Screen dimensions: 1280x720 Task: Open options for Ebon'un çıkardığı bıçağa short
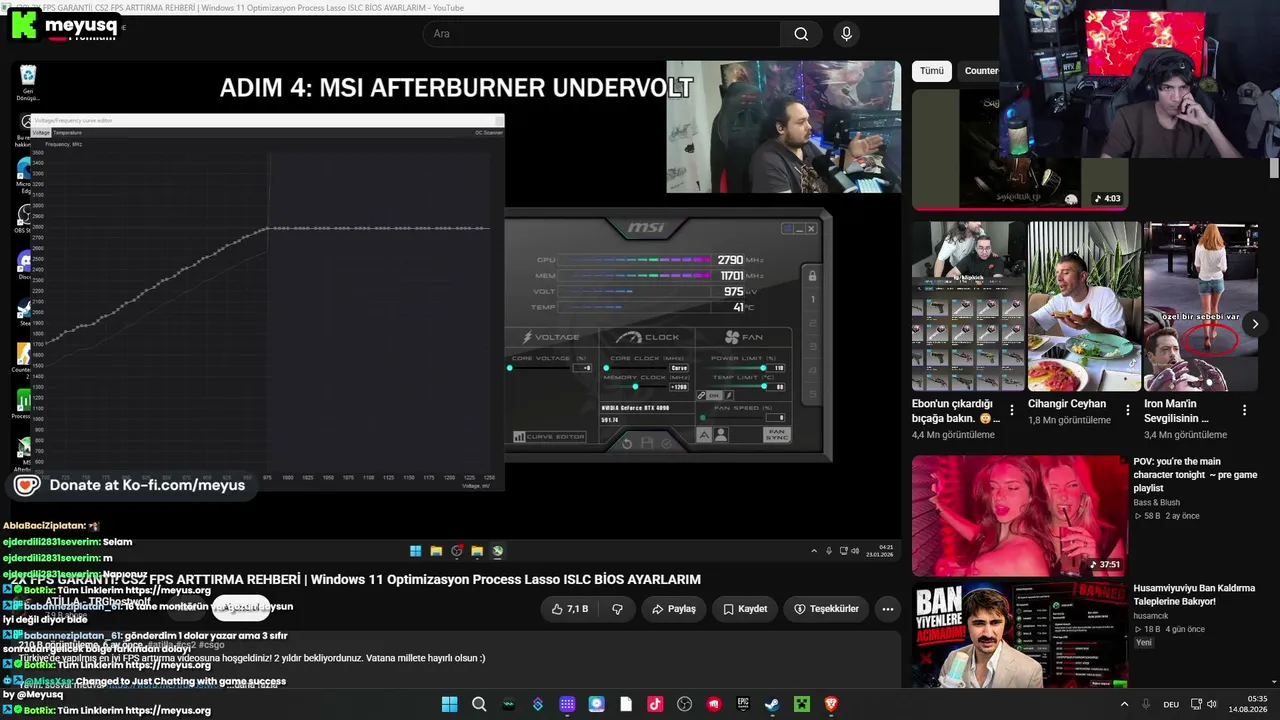[1012, 410]
